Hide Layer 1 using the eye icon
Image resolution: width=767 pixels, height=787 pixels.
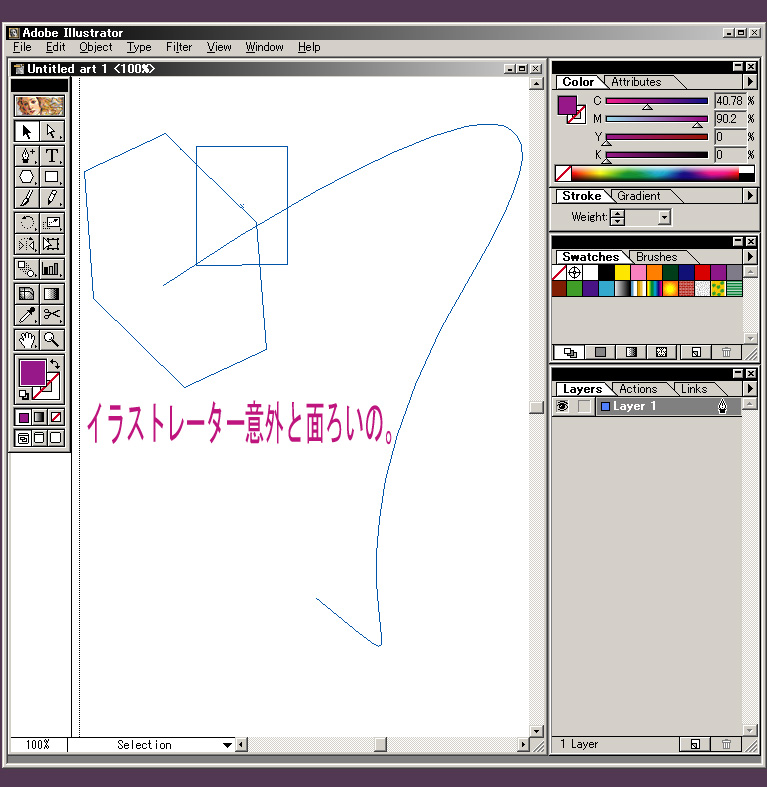click(562, 406)
